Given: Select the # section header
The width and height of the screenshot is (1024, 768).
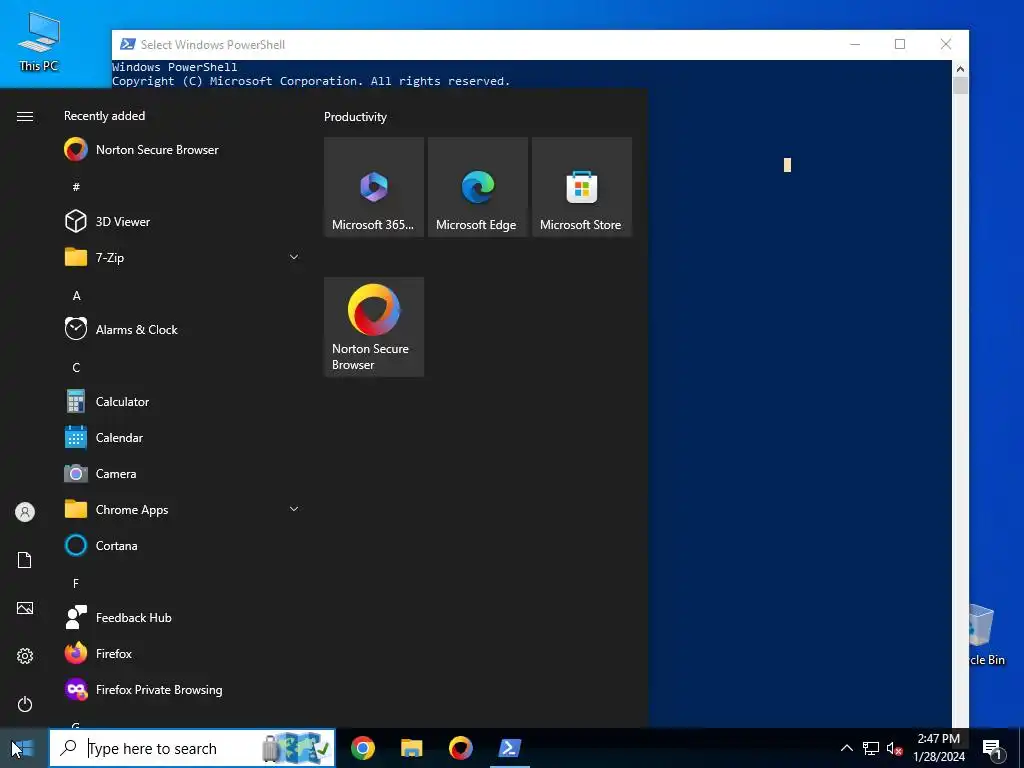Looking at the screenshot, I should pos(76,187).
